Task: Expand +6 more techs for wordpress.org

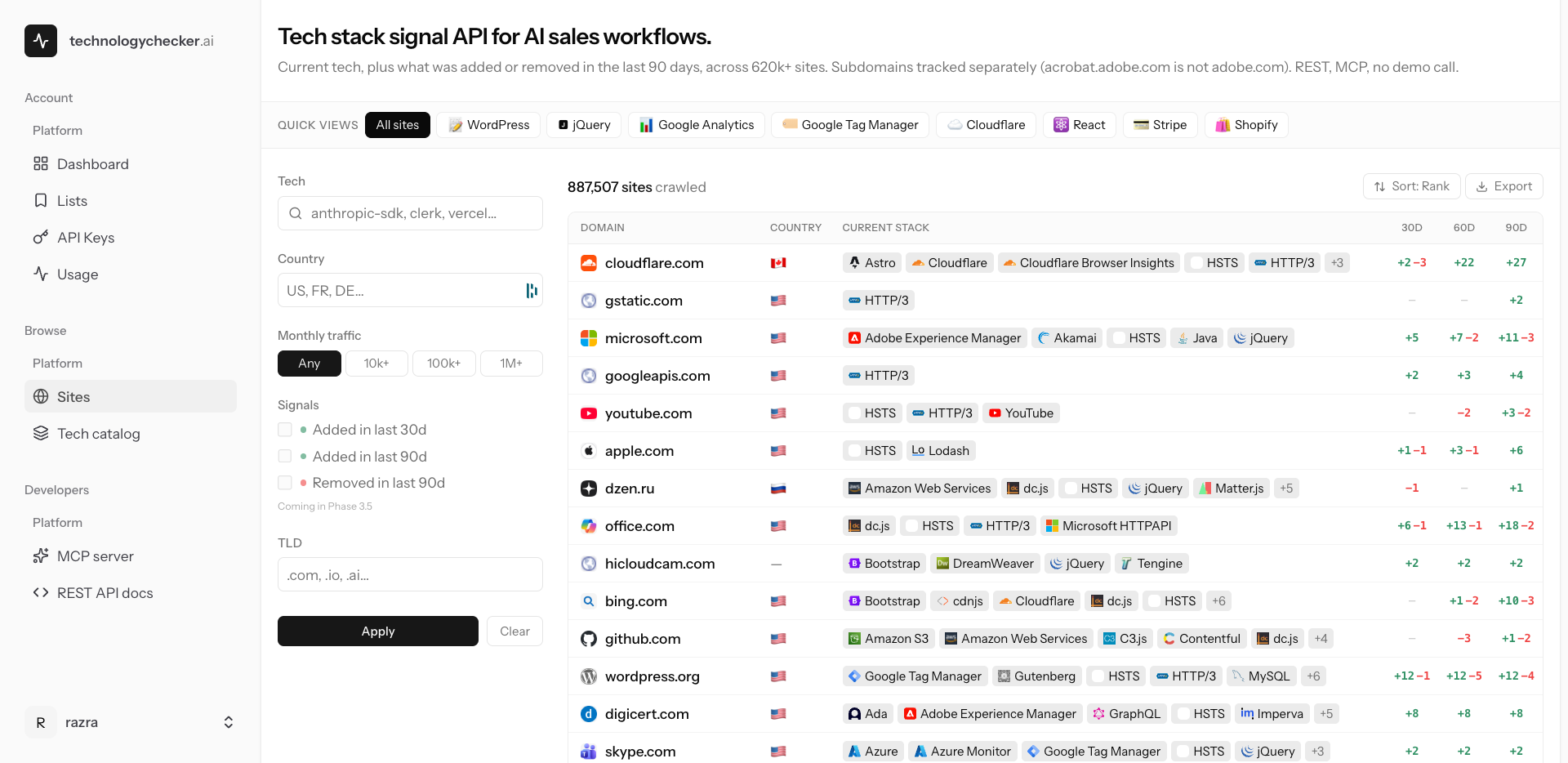Action: point(1313,676)
